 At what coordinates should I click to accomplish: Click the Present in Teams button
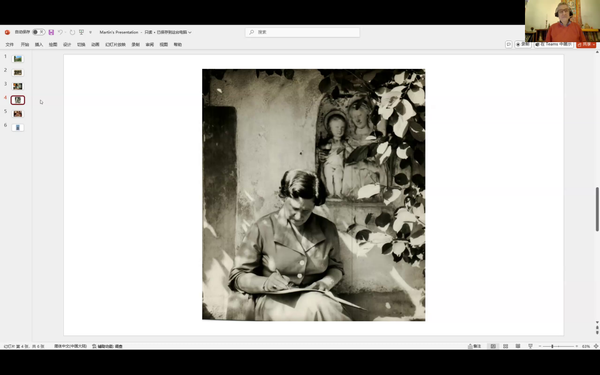(x=554, y=44)
